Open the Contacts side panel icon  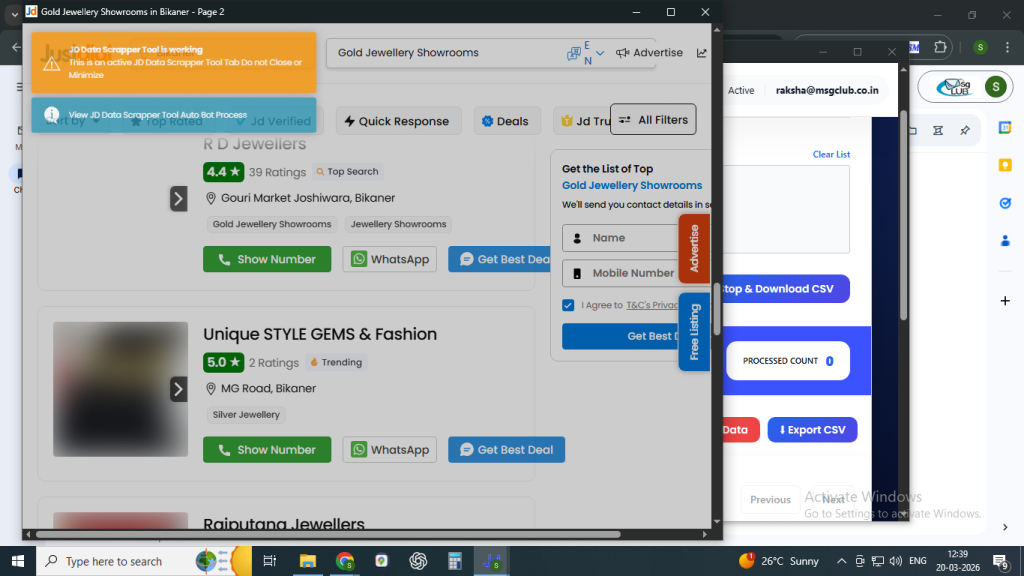pos(1005,240)
